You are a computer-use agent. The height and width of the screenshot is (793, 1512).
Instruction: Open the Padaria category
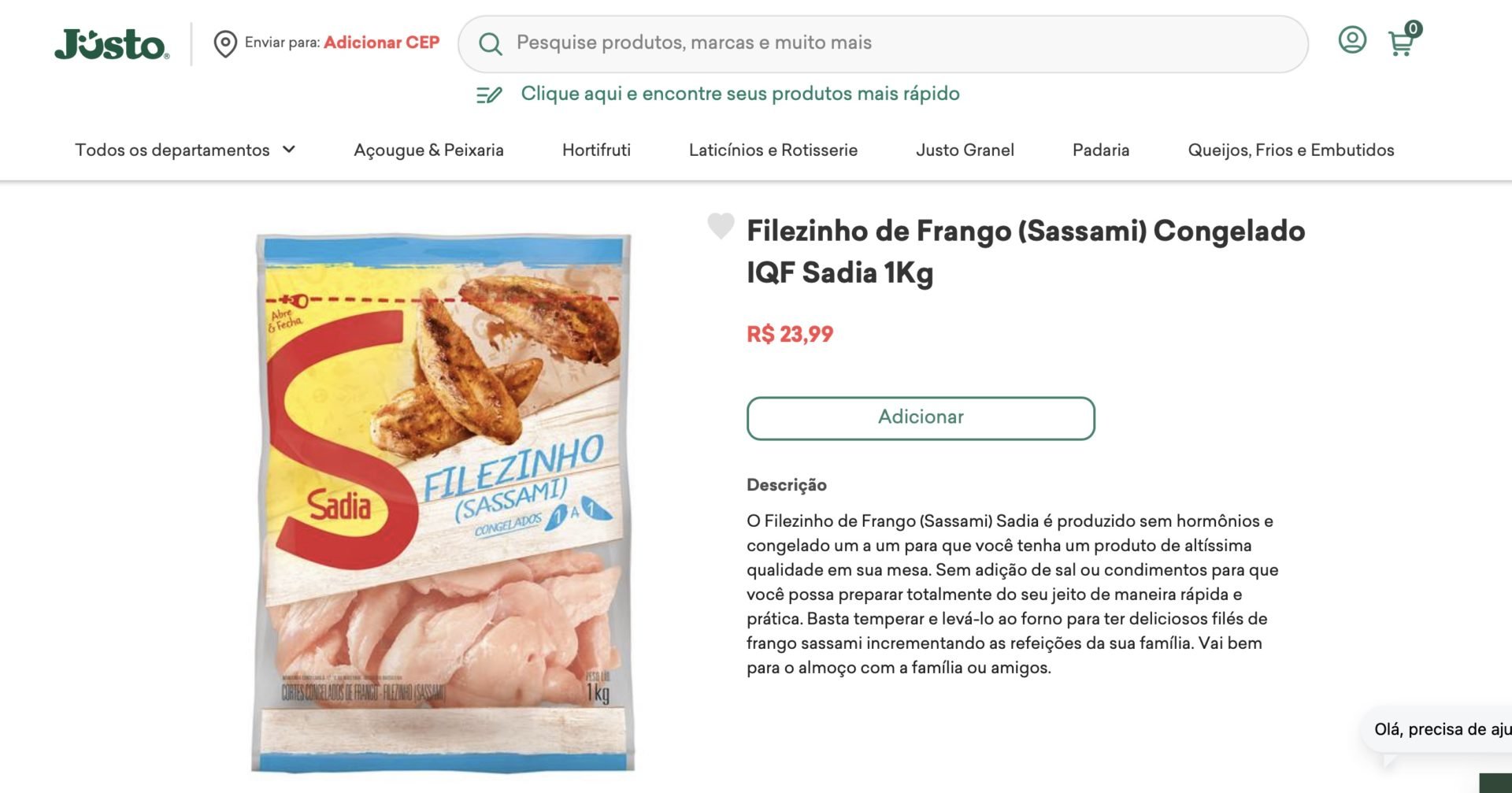point(1101,150)
